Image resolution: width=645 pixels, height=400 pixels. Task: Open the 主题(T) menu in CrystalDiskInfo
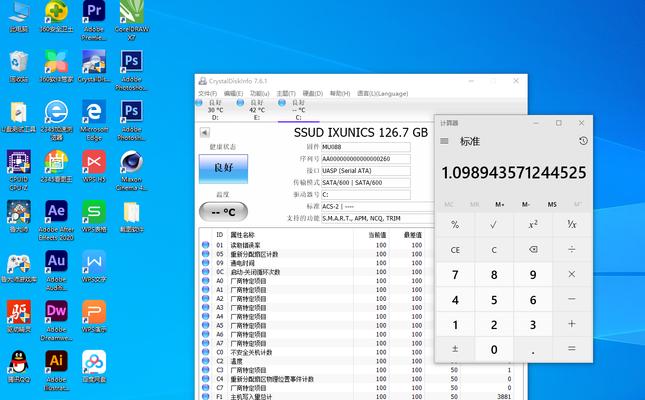(x=286, y=93)
